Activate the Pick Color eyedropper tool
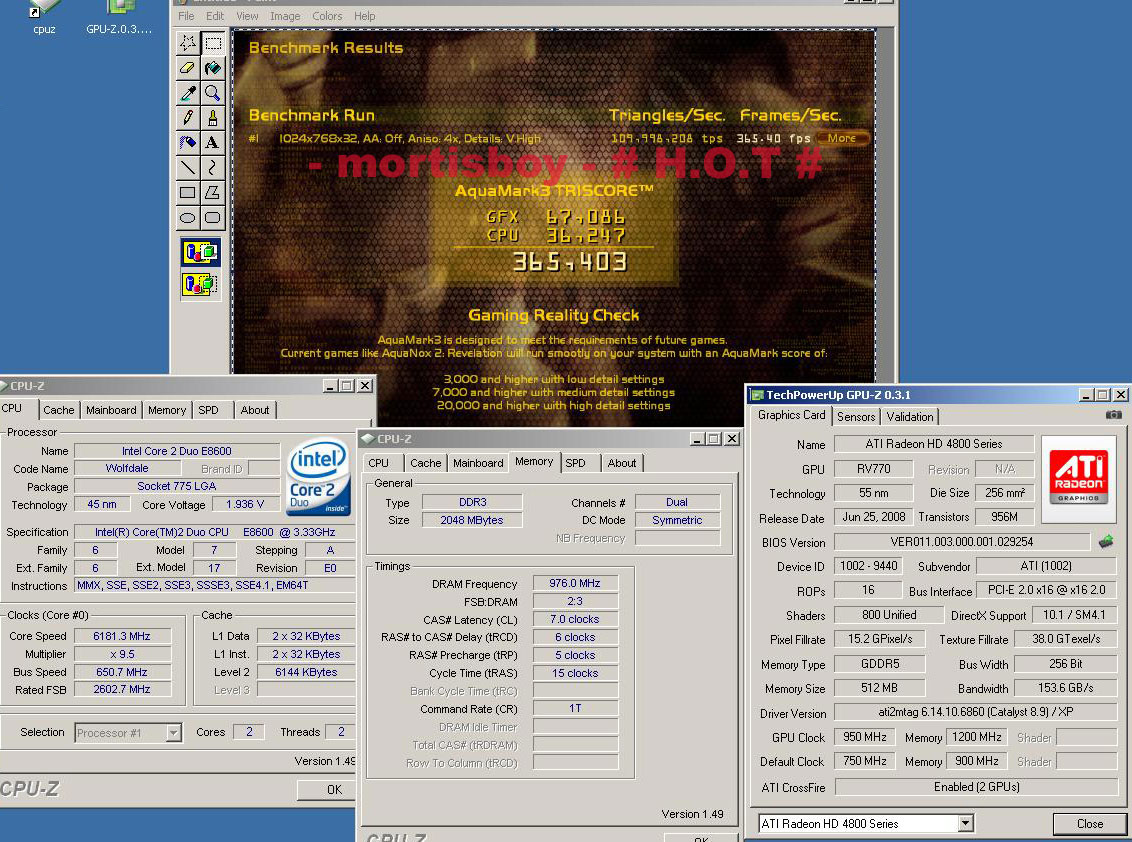 coord(188,92)
